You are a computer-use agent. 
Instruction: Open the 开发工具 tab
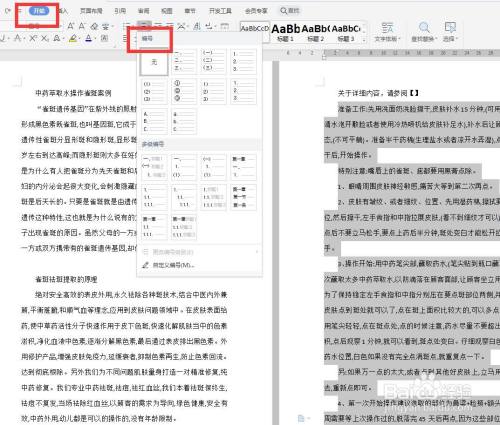pyautogui.click(x=220, y=11)
